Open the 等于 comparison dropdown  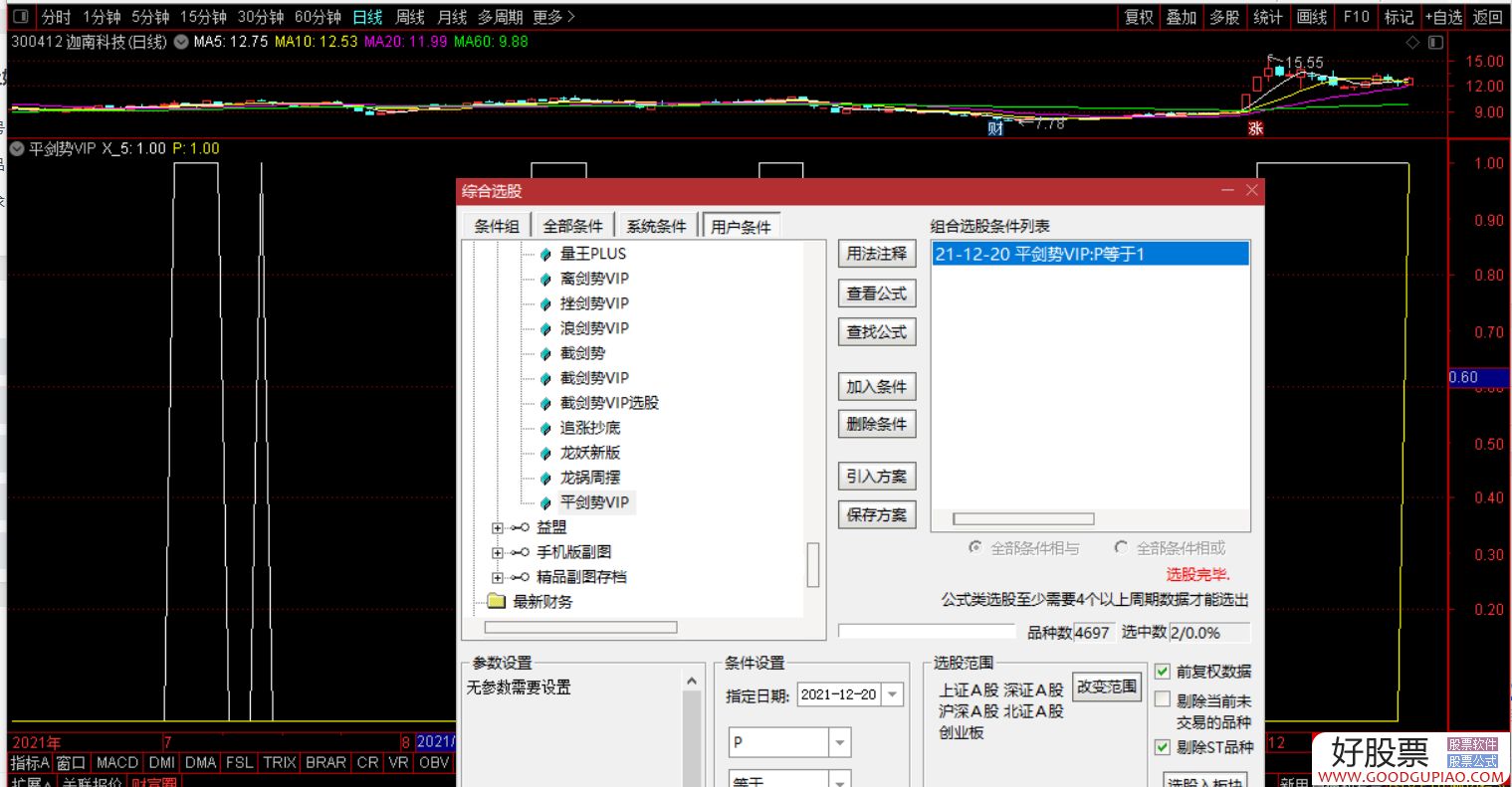[840, 780]
